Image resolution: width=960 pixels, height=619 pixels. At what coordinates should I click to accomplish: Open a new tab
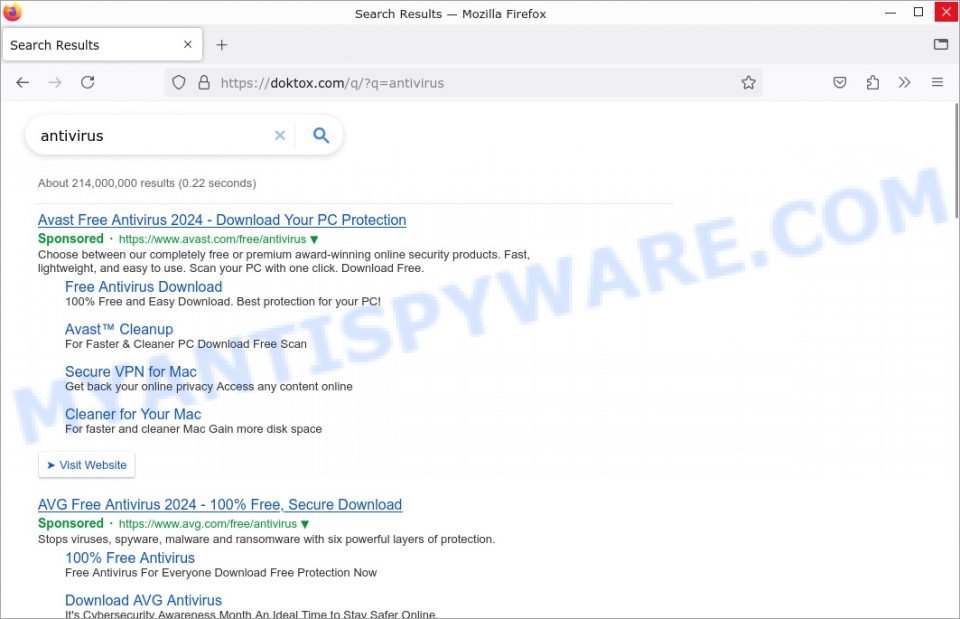point(222,45)
